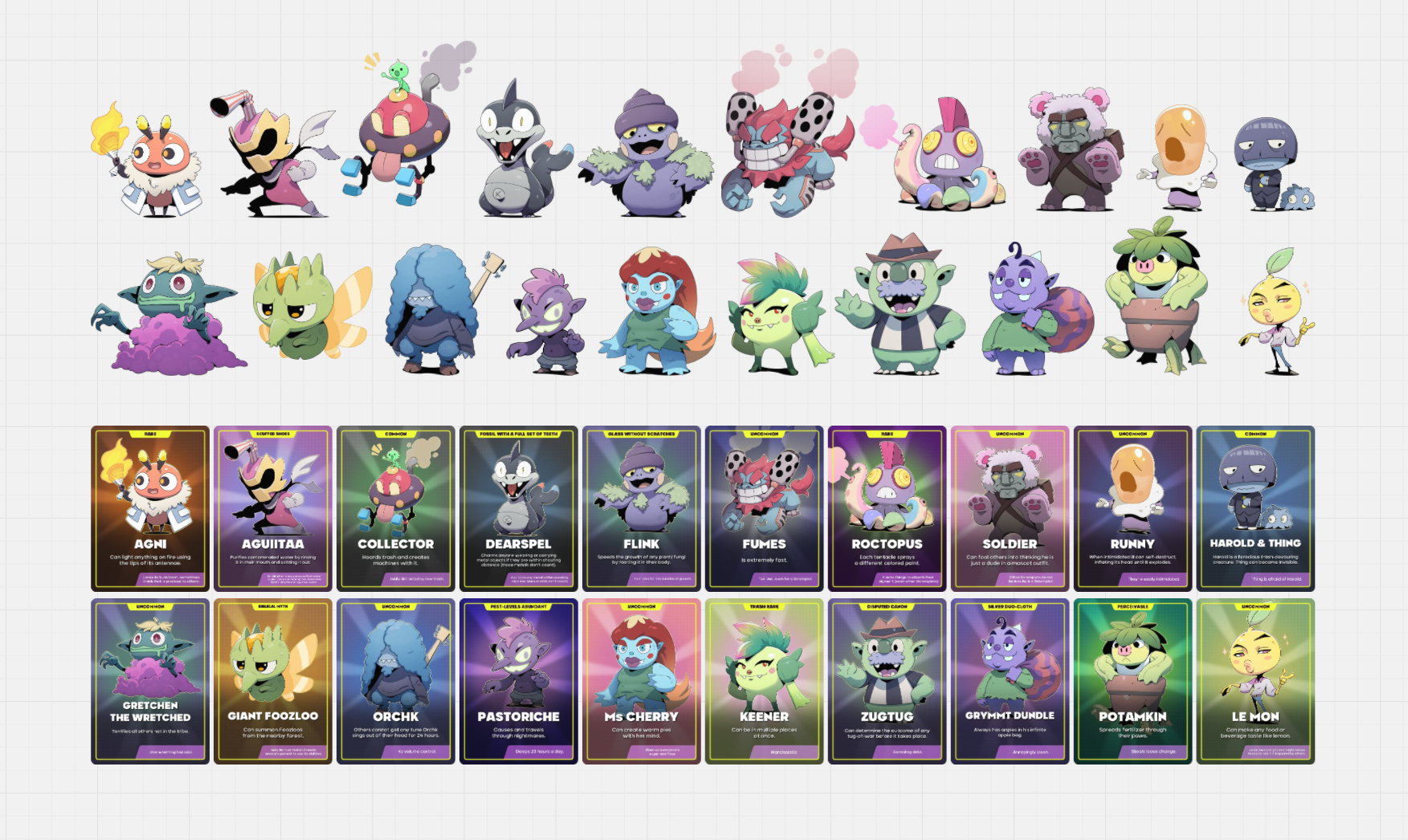The width and height of the screenshot is (1408, 840).
Task: Select the FLINK card
Action: pyautogui.click(x=642, y=508)
